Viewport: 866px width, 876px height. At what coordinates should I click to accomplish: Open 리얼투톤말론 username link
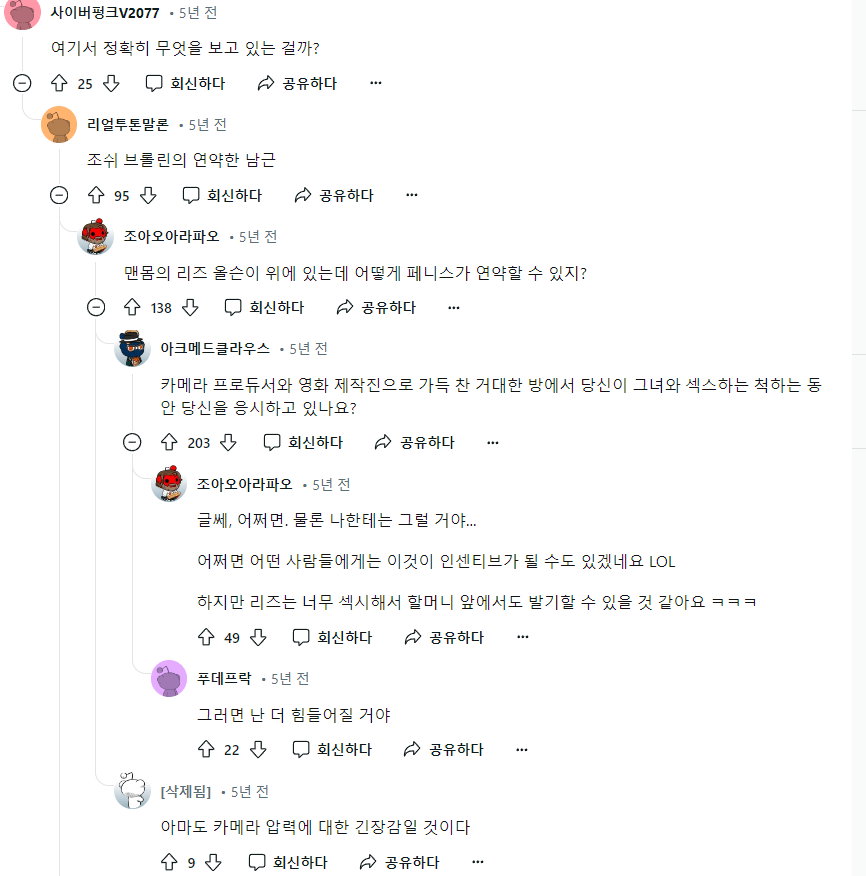[x=128, y=124]
